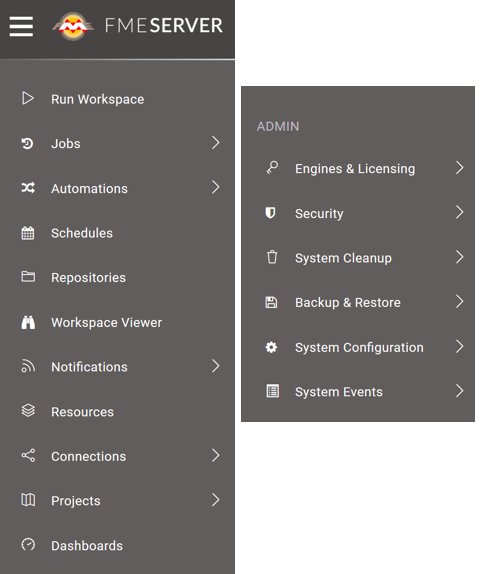The height and width of the screenshot is (574, 485).
Task: Click the Backup & Restore floppy disk icon
Action: tap(271, 302)
